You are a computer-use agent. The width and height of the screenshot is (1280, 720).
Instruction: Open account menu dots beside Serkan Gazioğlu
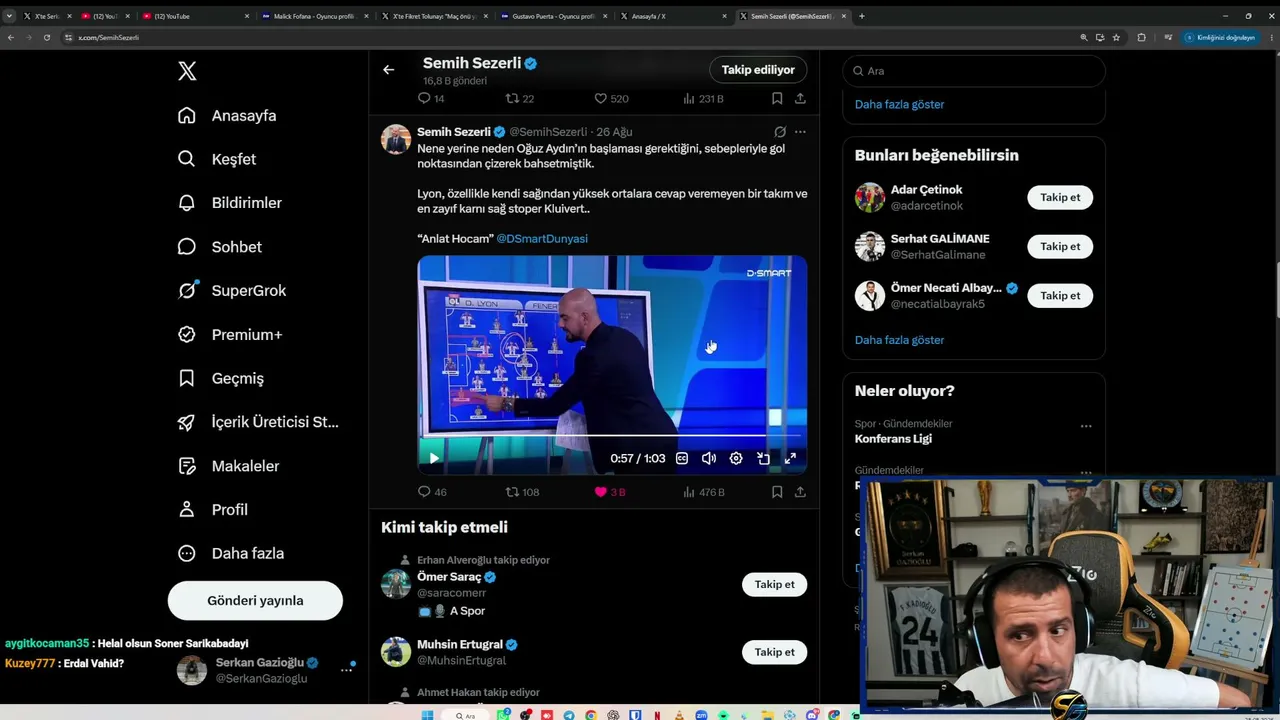[347, 669]
